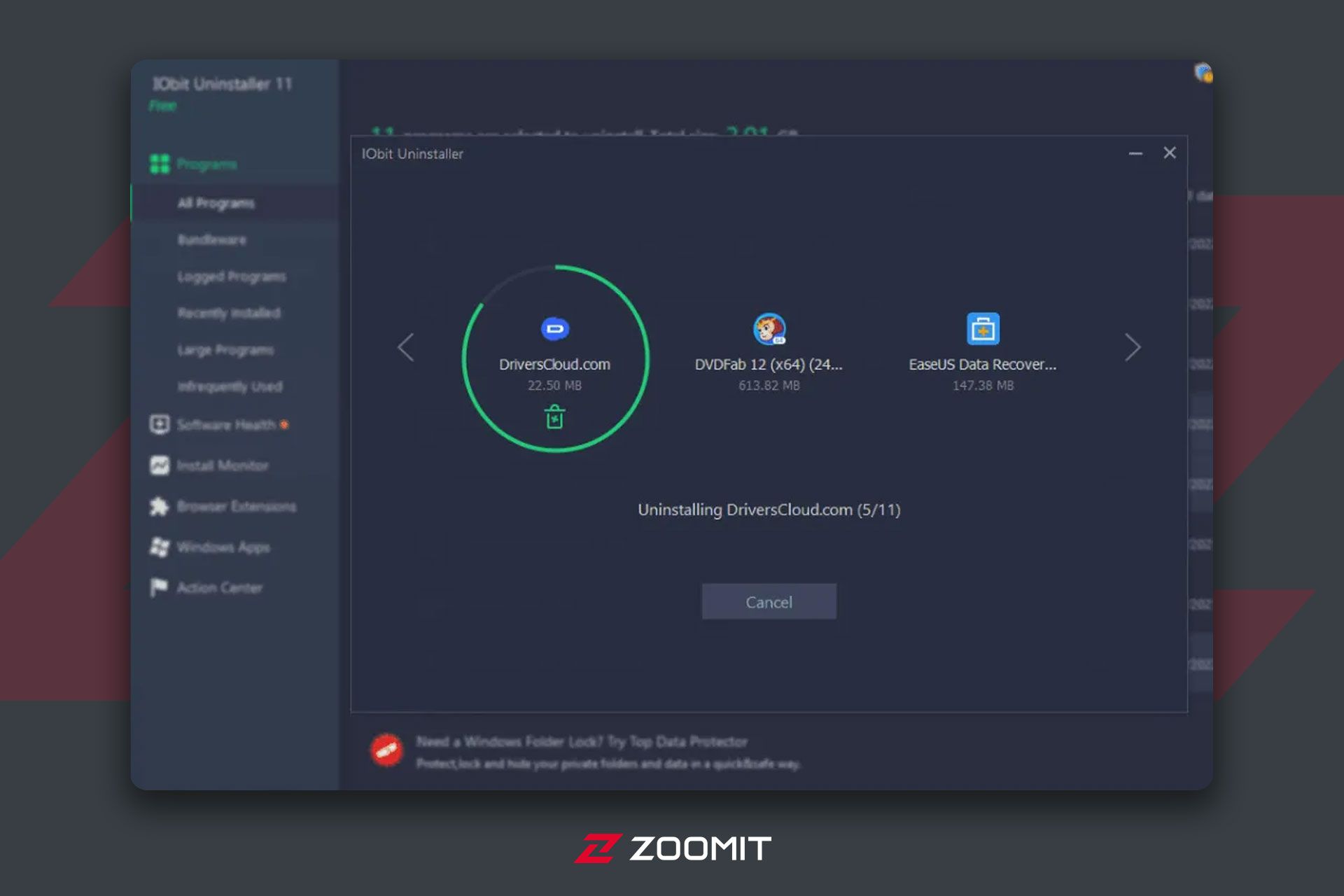
Task: Click the green Programs grid icon
Action: 160,164
